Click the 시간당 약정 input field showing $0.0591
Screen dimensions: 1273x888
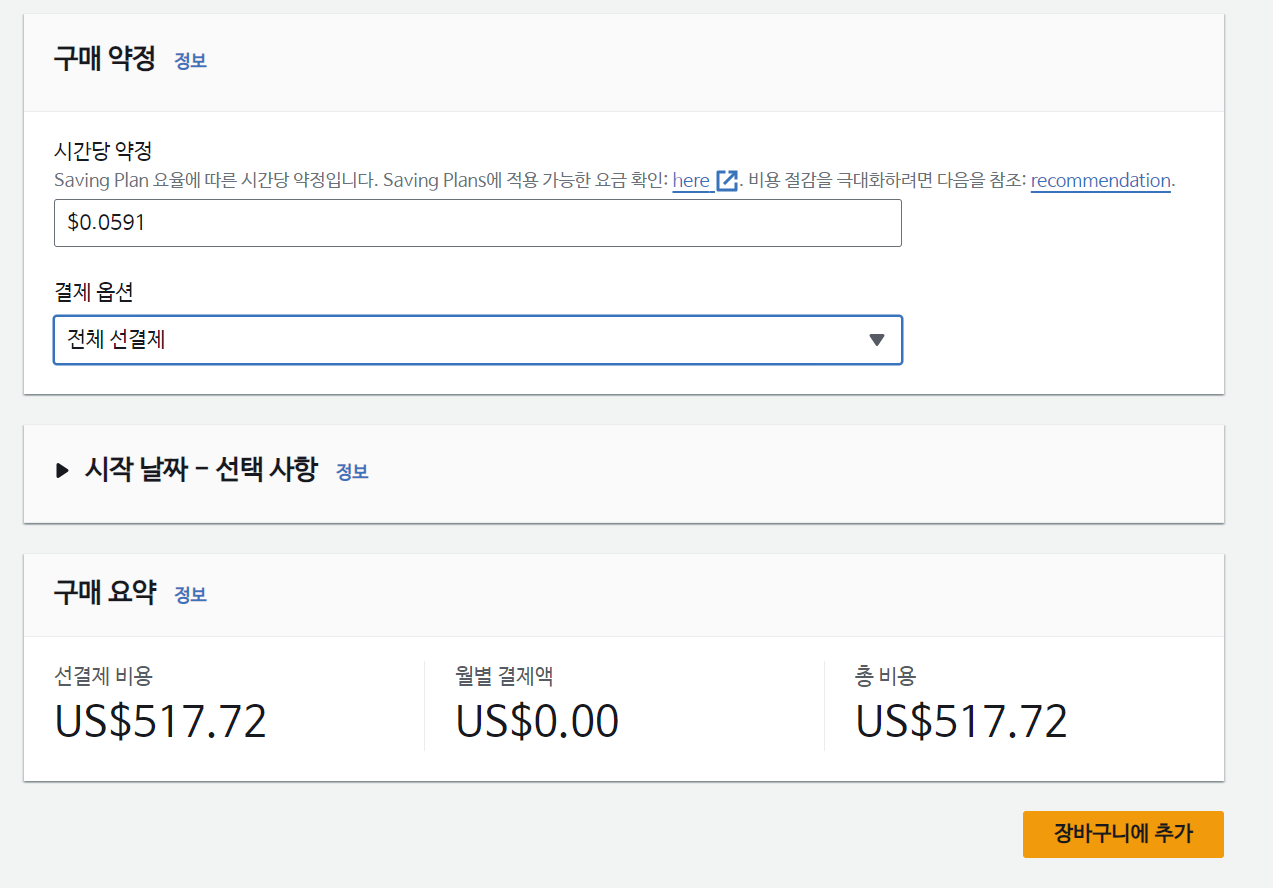tap(478, 223)
